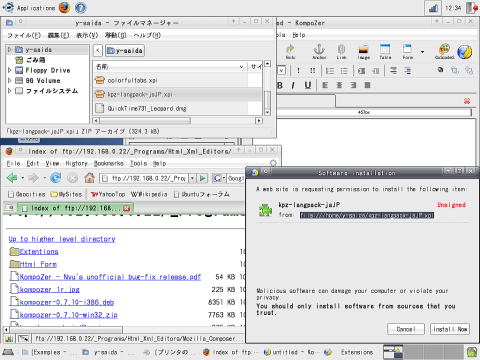Go to the Firefox Home page

point(89,178)
